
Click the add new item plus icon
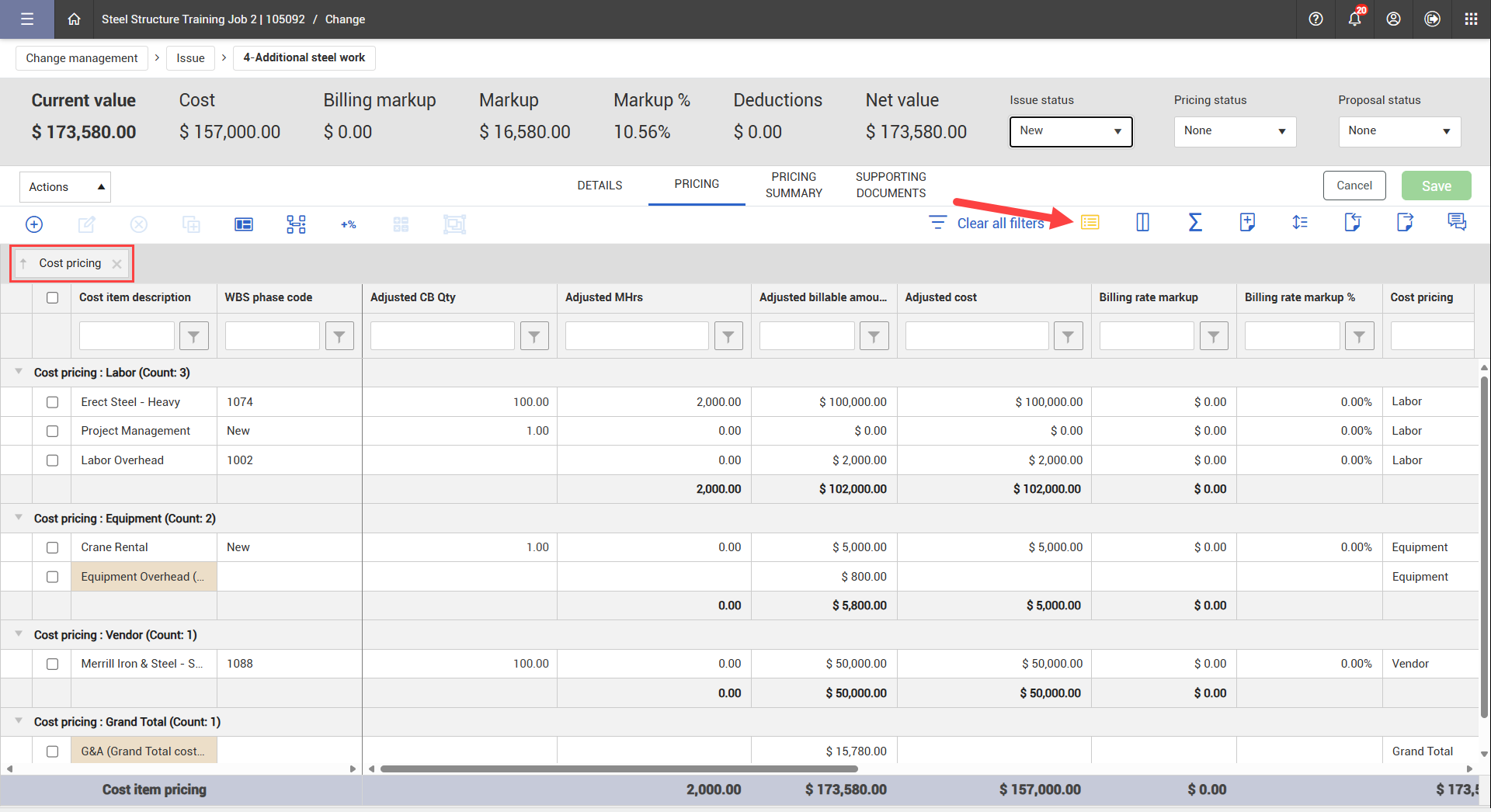(x=34, y=224)
